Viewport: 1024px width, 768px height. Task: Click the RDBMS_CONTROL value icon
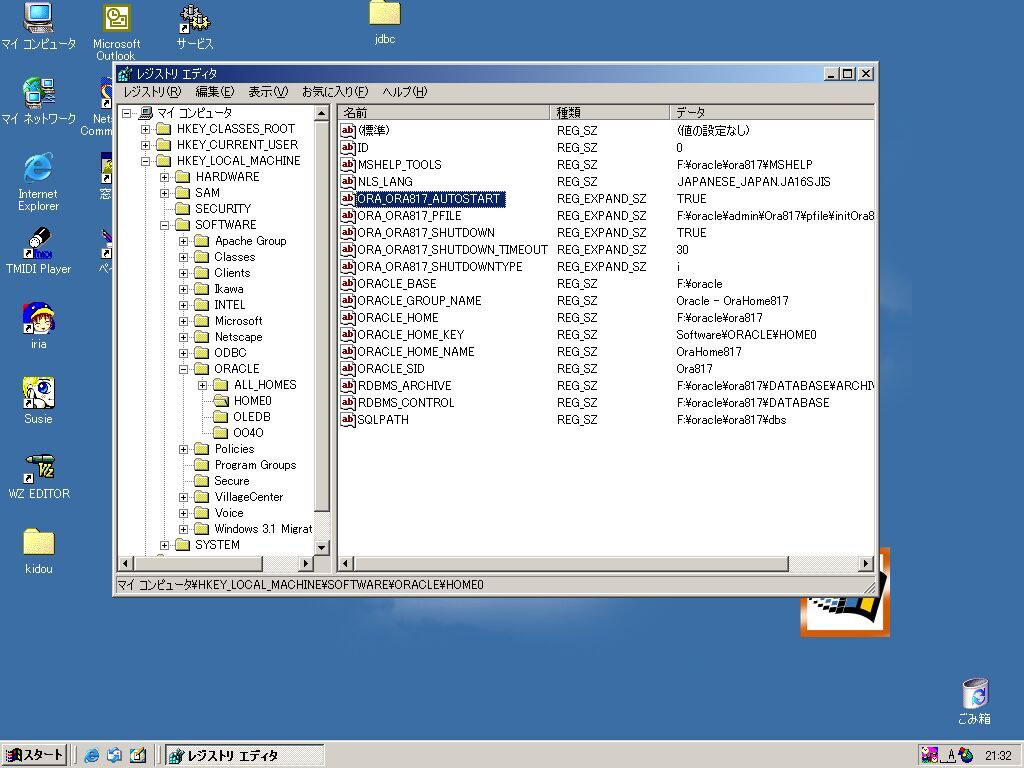coord(347,402)
